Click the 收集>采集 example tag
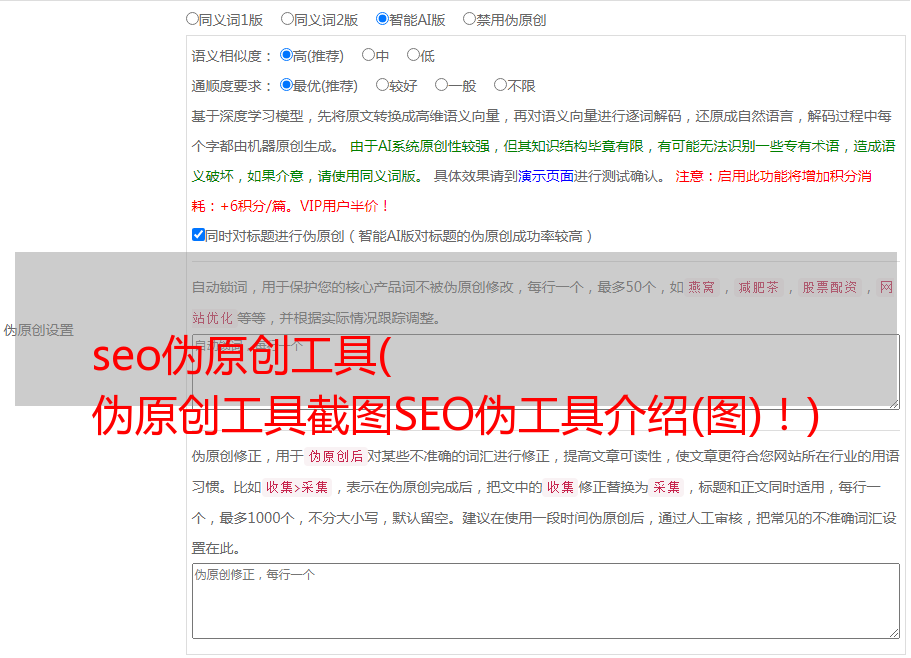 (297, 487)
